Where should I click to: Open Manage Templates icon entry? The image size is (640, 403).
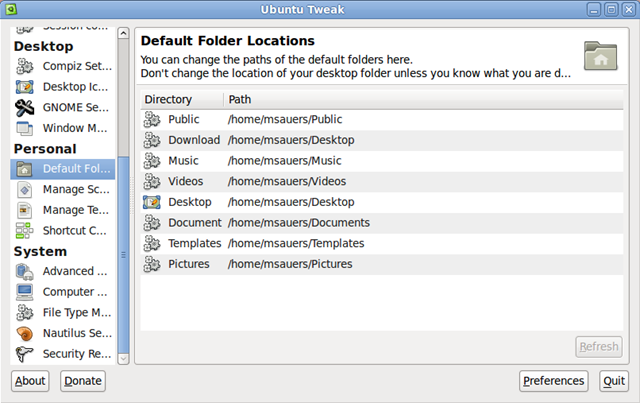tap(24, 210)
